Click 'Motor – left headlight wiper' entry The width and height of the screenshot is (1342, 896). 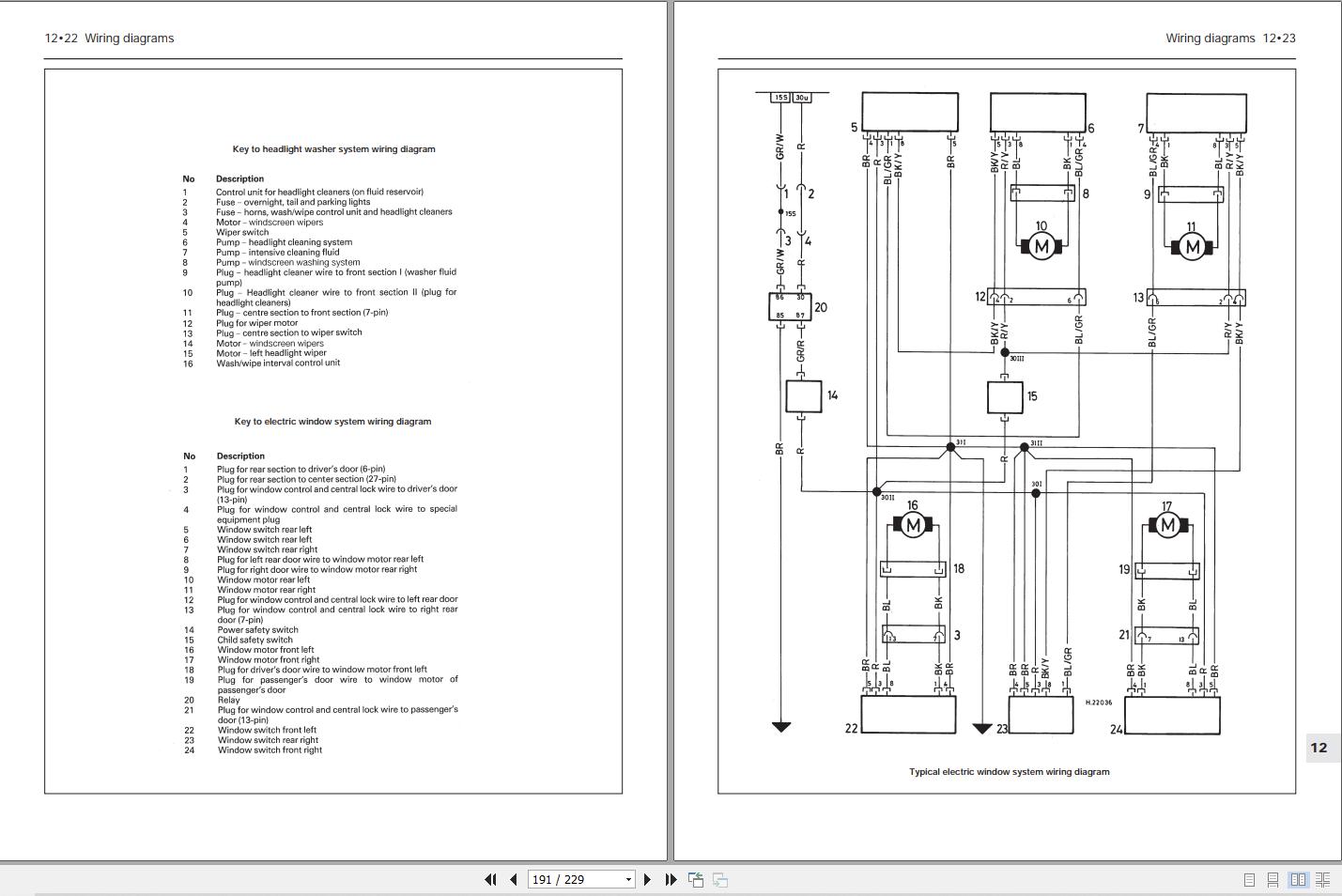tap(271, 353)
